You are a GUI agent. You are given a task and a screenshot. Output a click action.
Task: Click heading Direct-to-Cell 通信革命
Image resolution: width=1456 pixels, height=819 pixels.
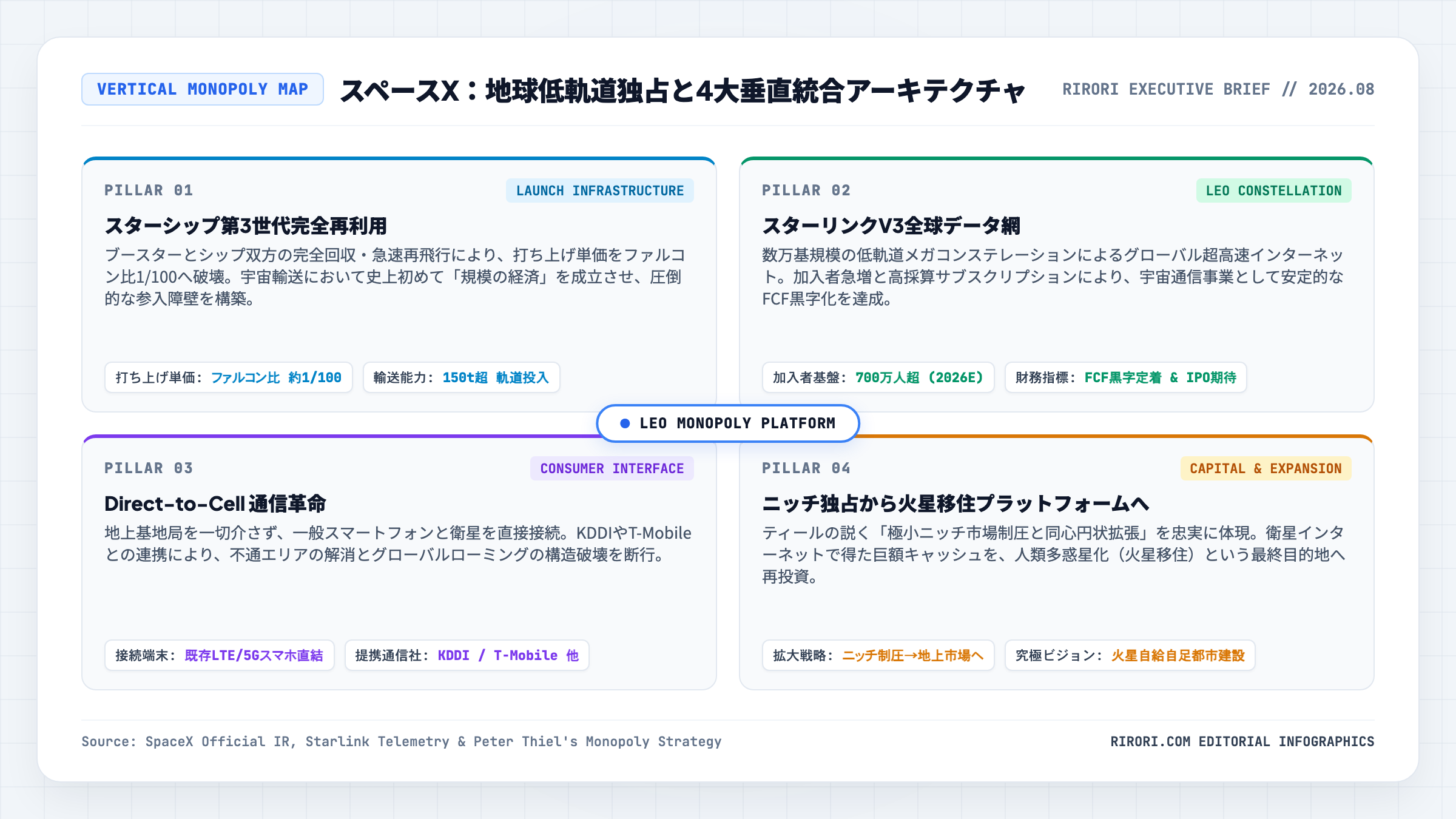tap(215, 504)
